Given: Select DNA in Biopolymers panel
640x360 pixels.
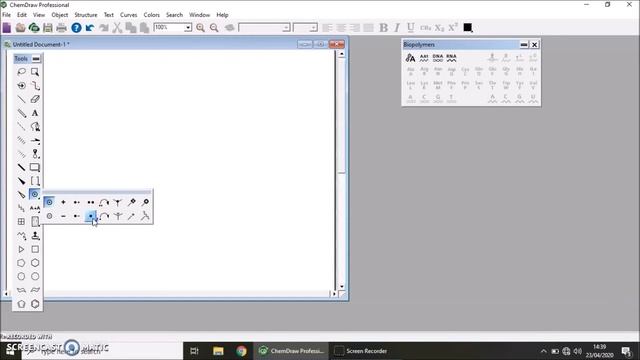Looking at the screenshot, I should click(x=438, y=58).
